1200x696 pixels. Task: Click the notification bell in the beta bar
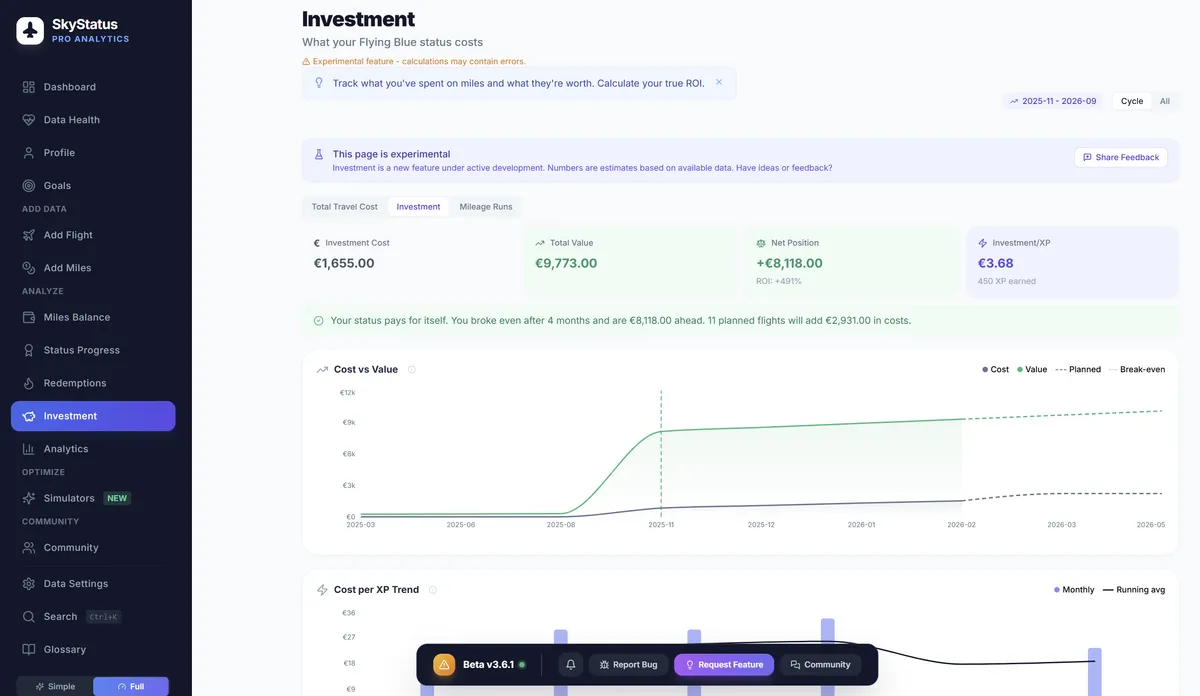tap(570, 663)
